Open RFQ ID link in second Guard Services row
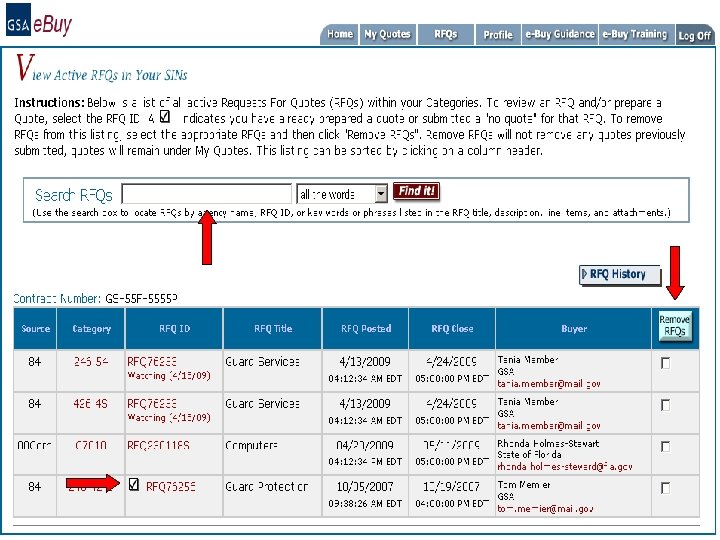Viewport: 720px width, 540px height. (152, 404)
